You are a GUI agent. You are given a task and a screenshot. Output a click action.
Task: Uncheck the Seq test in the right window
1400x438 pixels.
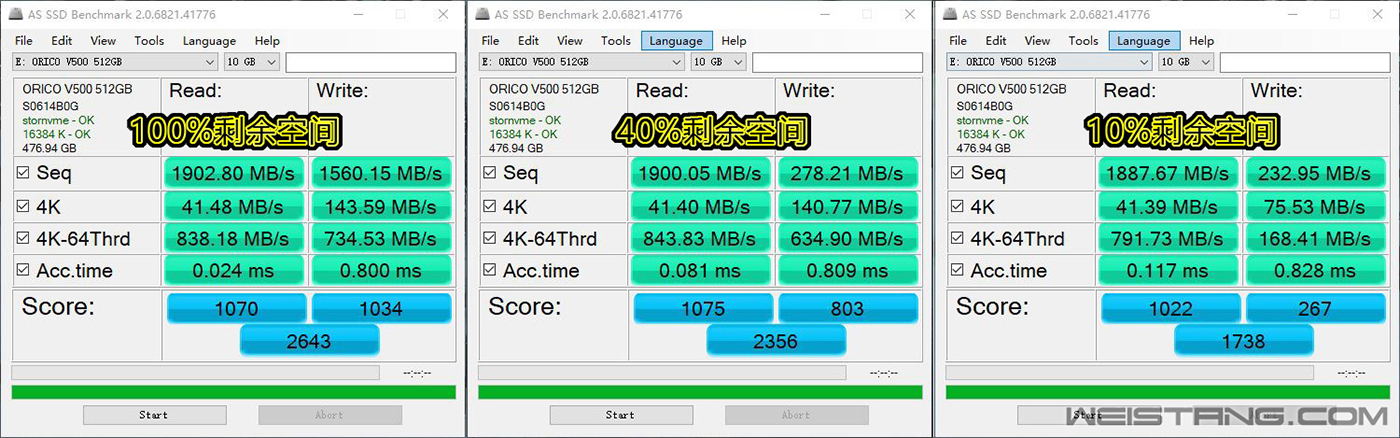[957, 172]
